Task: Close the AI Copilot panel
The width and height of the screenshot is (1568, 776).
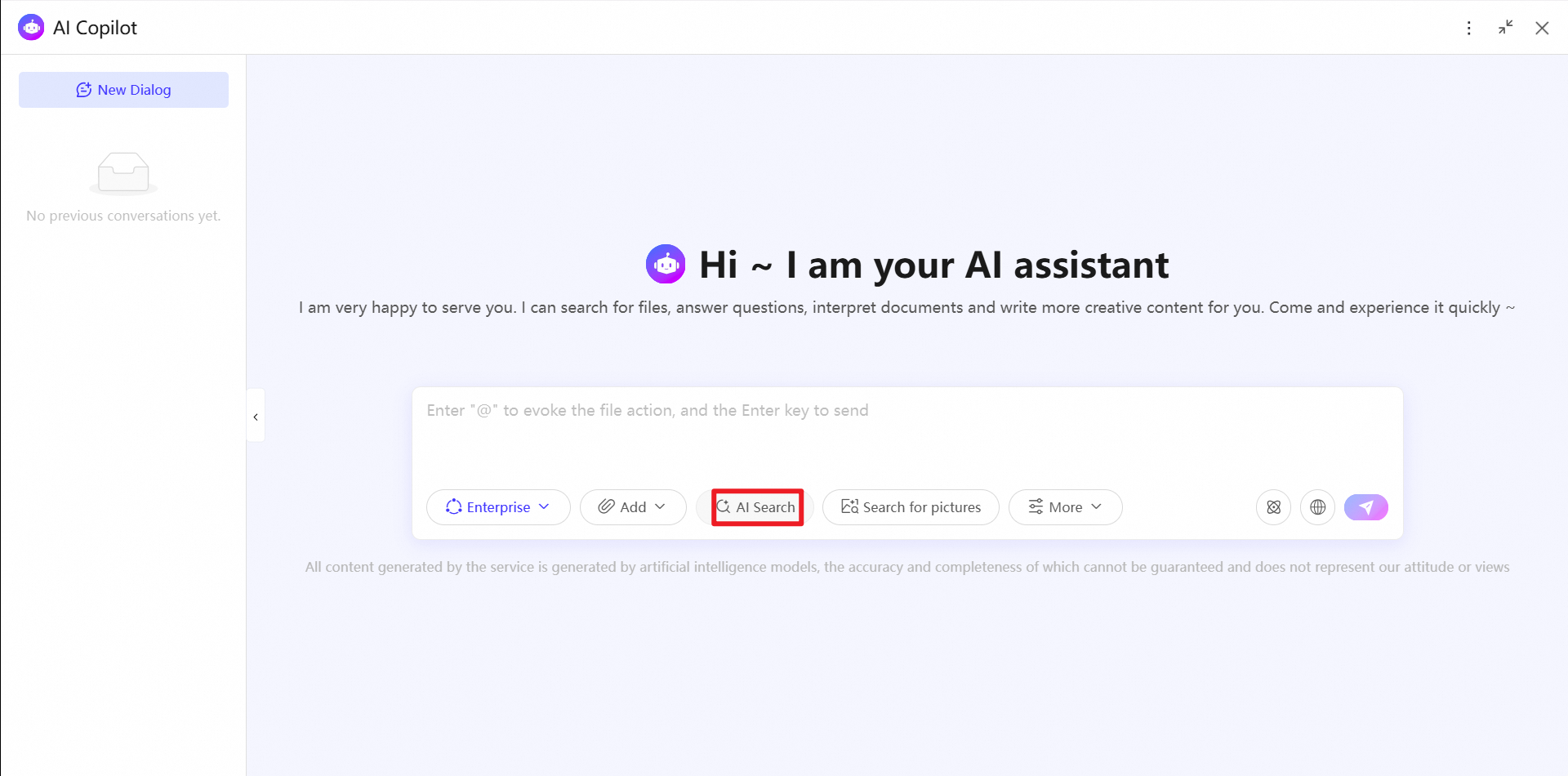Action: [1542, 28]
